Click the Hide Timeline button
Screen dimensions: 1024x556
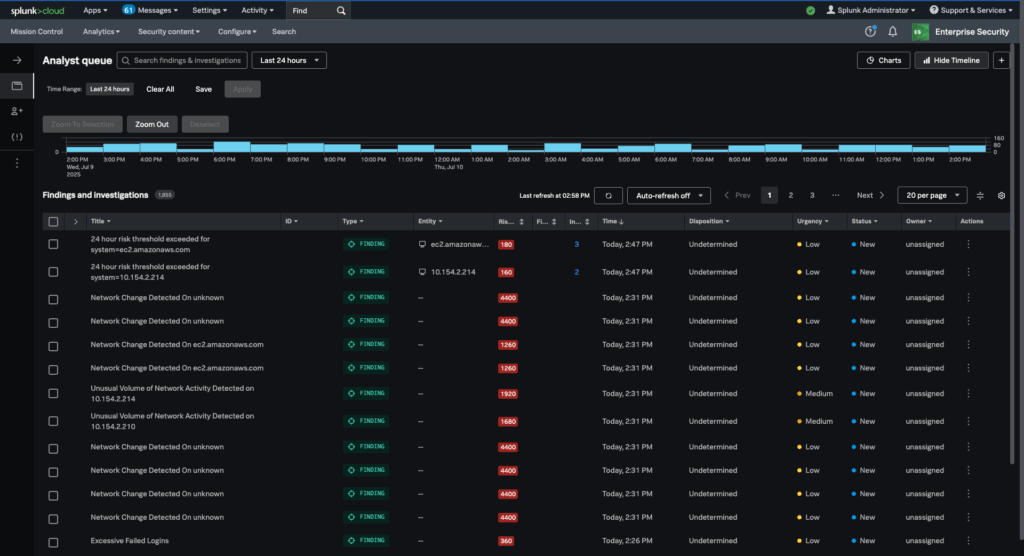click(952, 60)
